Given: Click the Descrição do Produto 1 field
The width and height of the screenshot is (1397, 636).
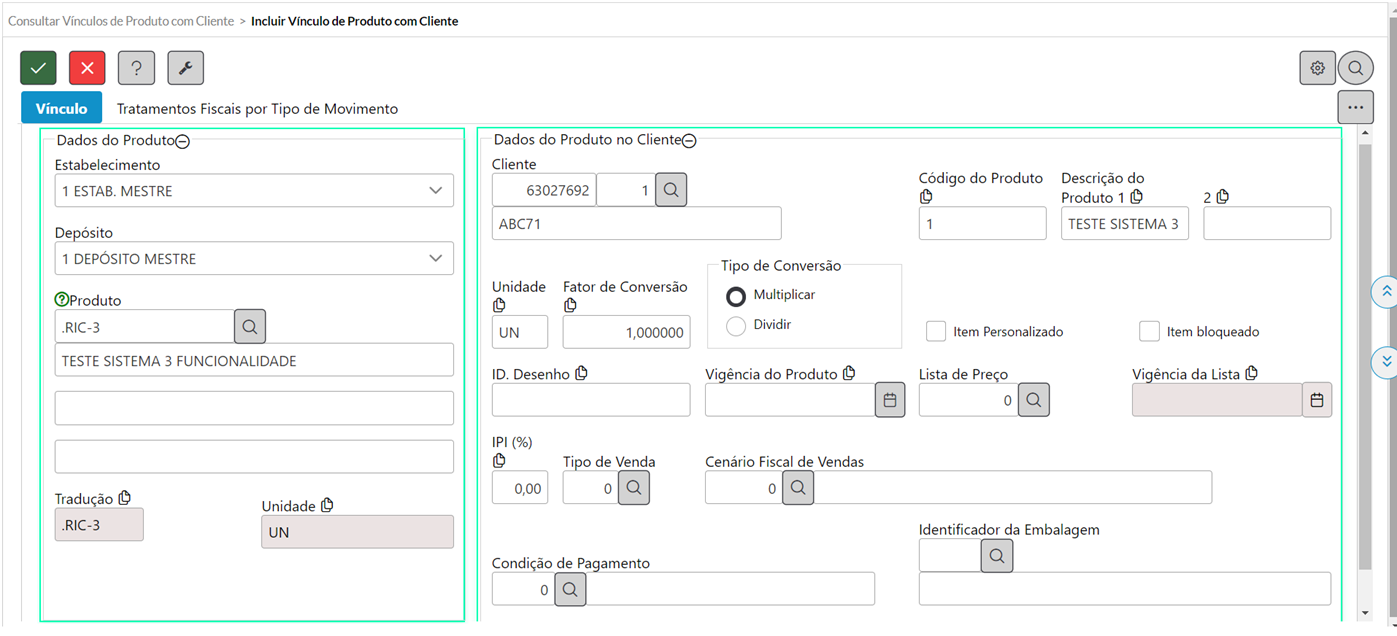Looking at the screenshot, I should click(1125, 224).
